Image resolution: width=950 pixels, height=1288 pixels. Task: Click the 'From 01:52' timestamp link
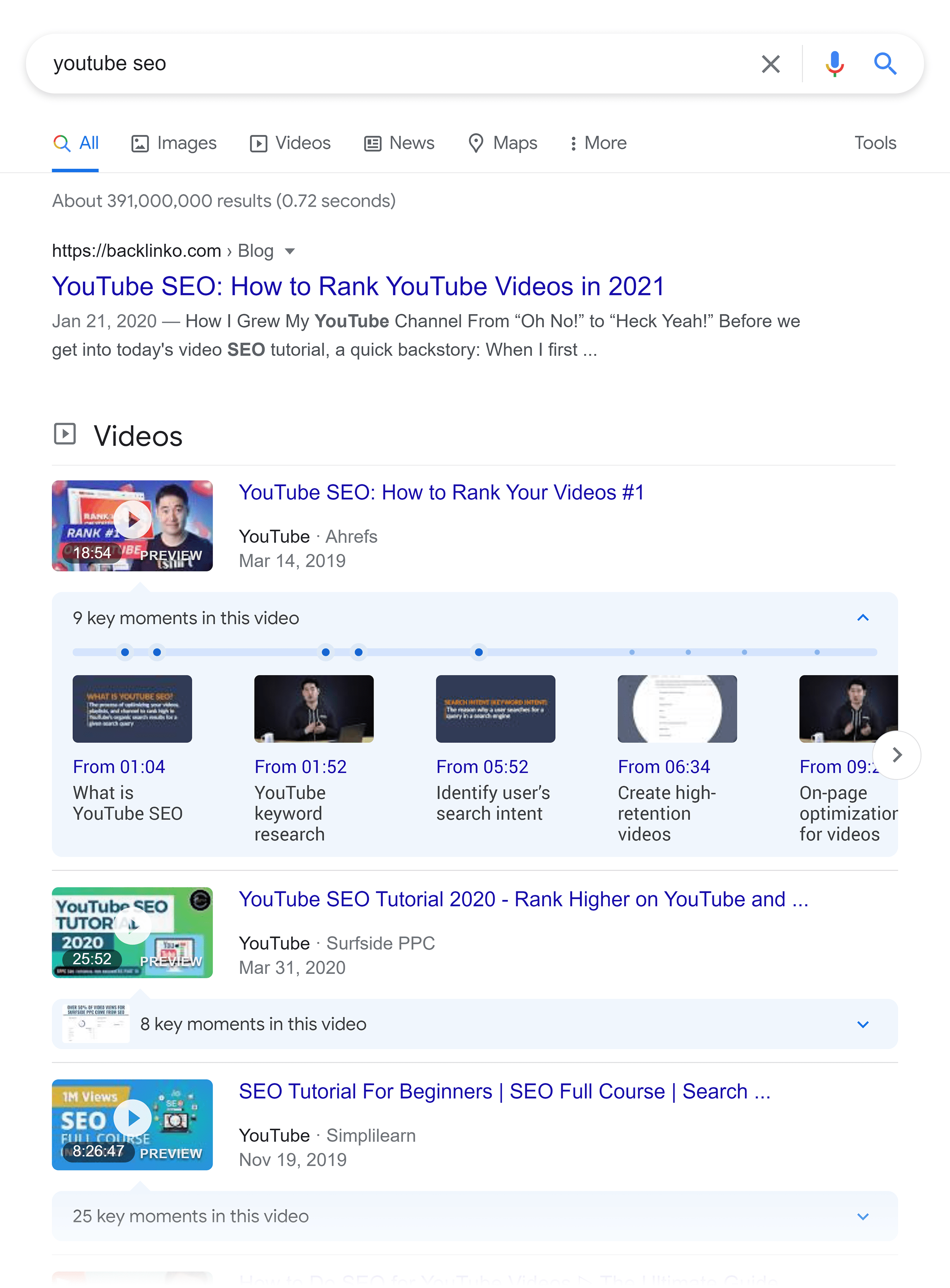coord(301,767)
